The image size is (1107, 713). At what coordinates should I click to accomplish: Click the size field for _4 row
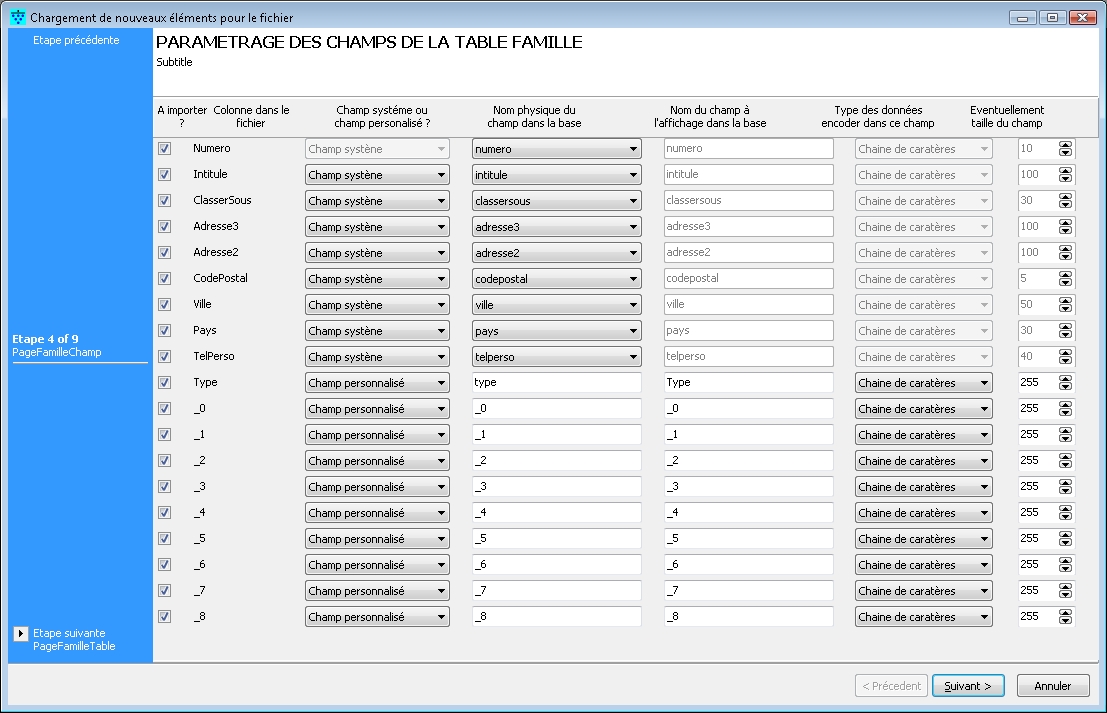(1036, 513)
